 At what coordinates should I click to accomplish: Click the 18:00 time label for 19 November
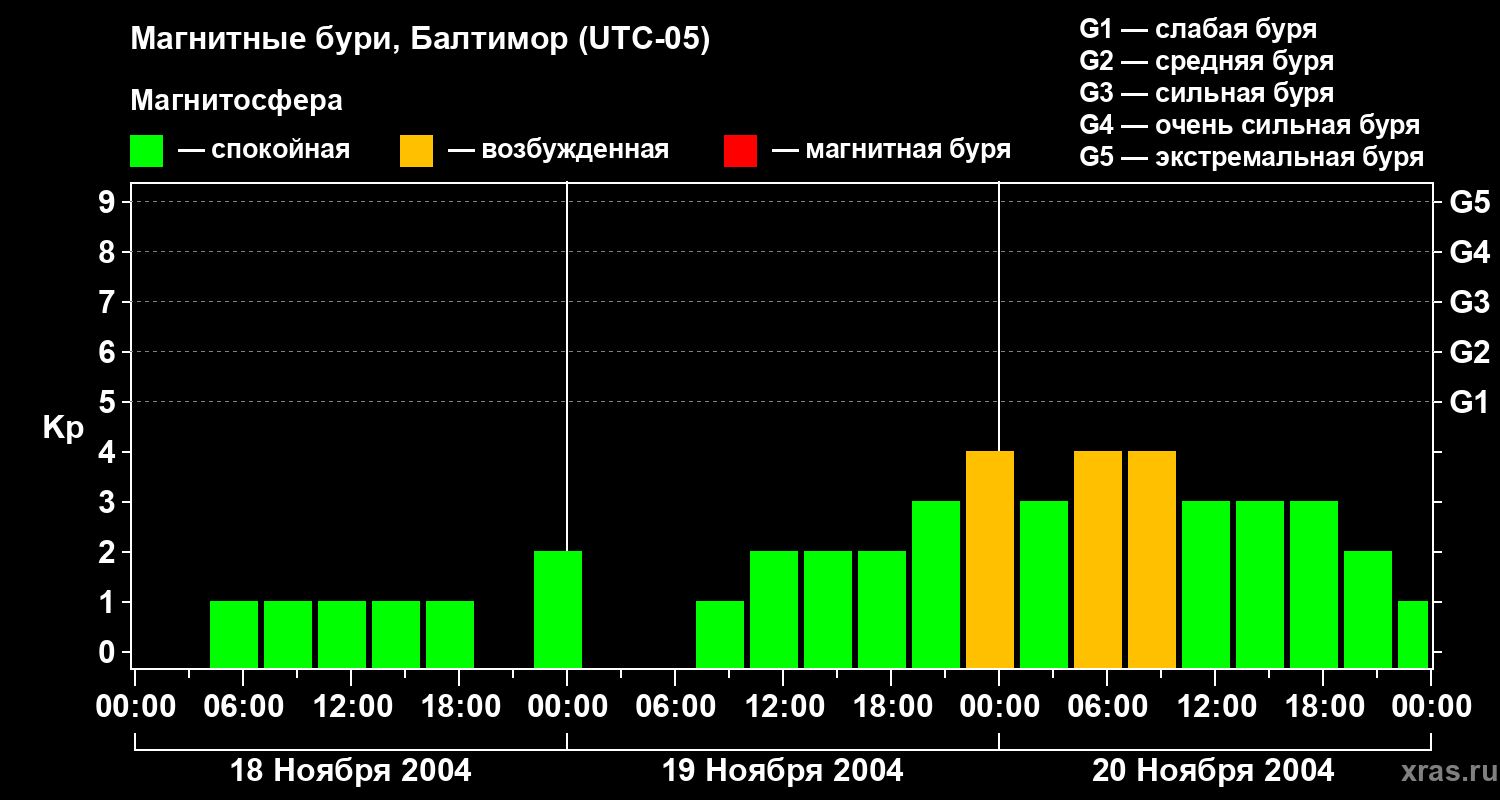[891, 707]
